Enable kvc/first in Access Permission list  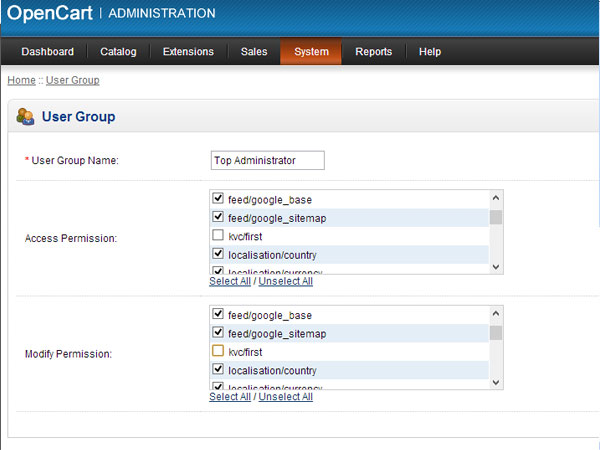coord(218,235)
